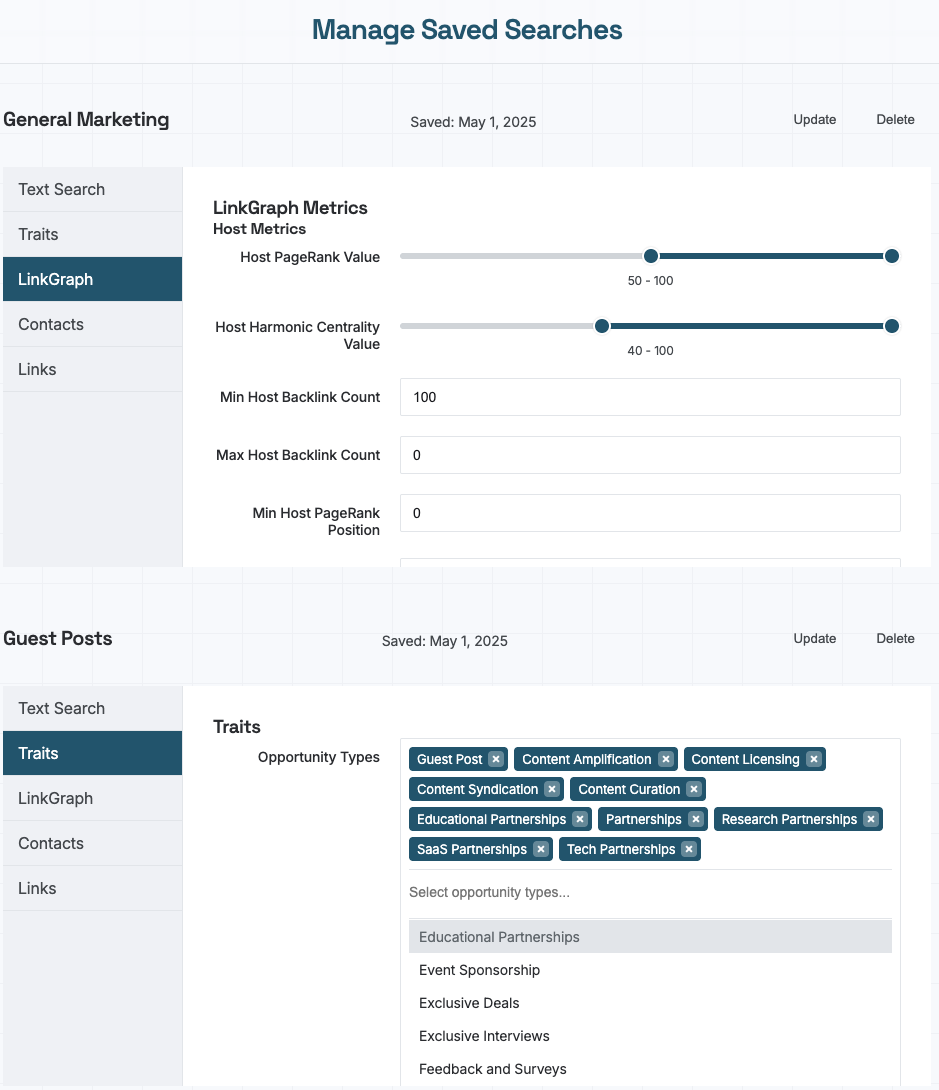The height and width of the screenshot is (1090, 939).
Task: Click the Saved date for Guest Posts
Action: (x=445, y=641)
